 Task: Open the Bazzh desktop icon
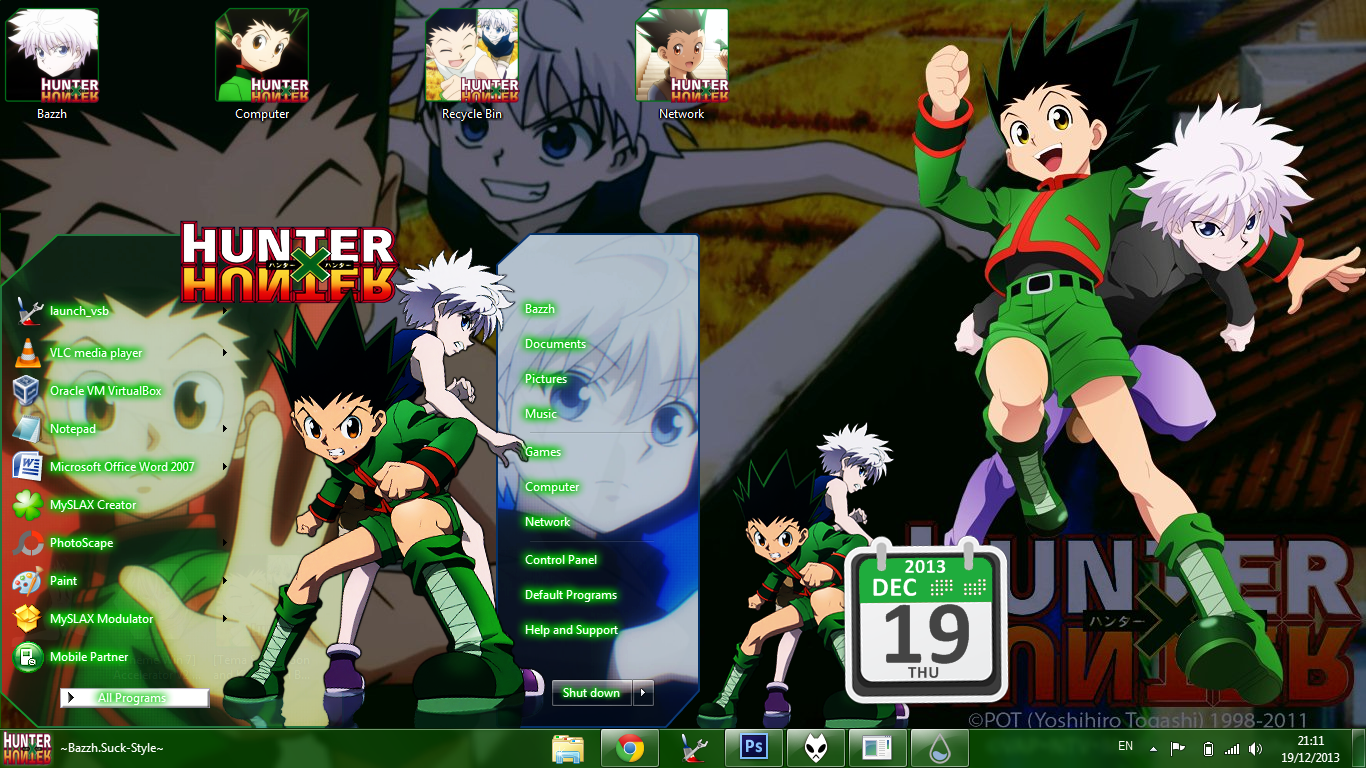[x=52, y=64]
